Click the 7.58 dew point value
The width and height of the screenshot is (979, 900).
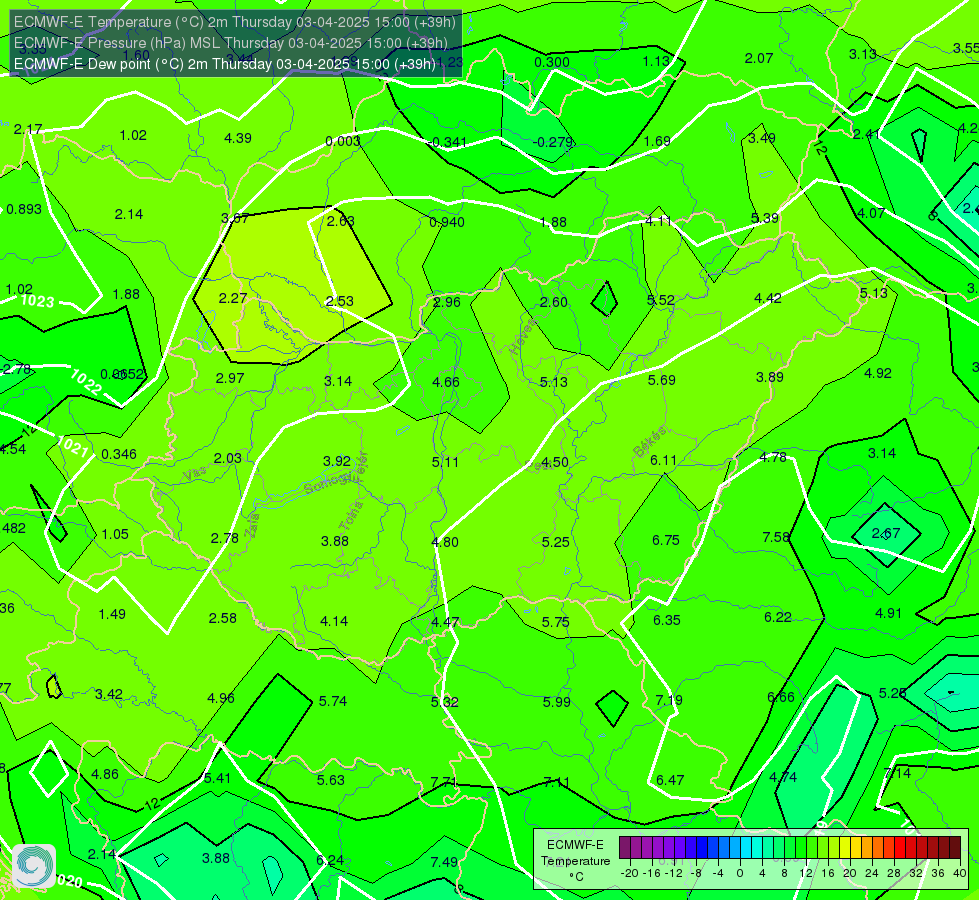(776, 537)
